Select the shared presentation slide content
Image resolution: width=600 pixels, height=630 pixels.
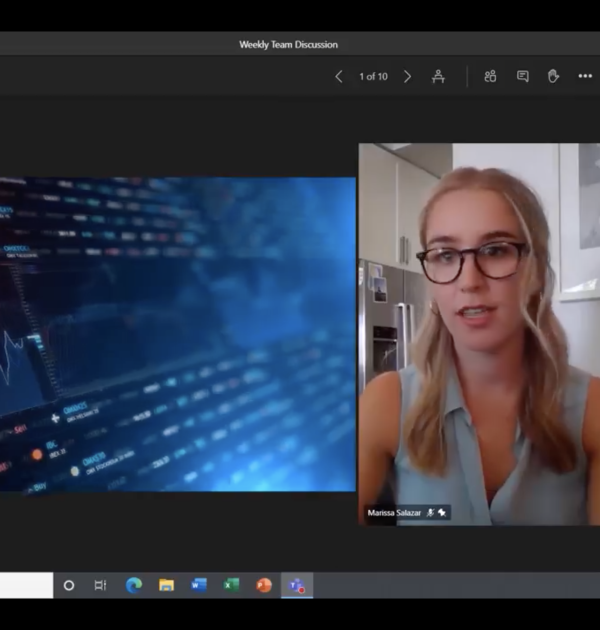[177, 334]
